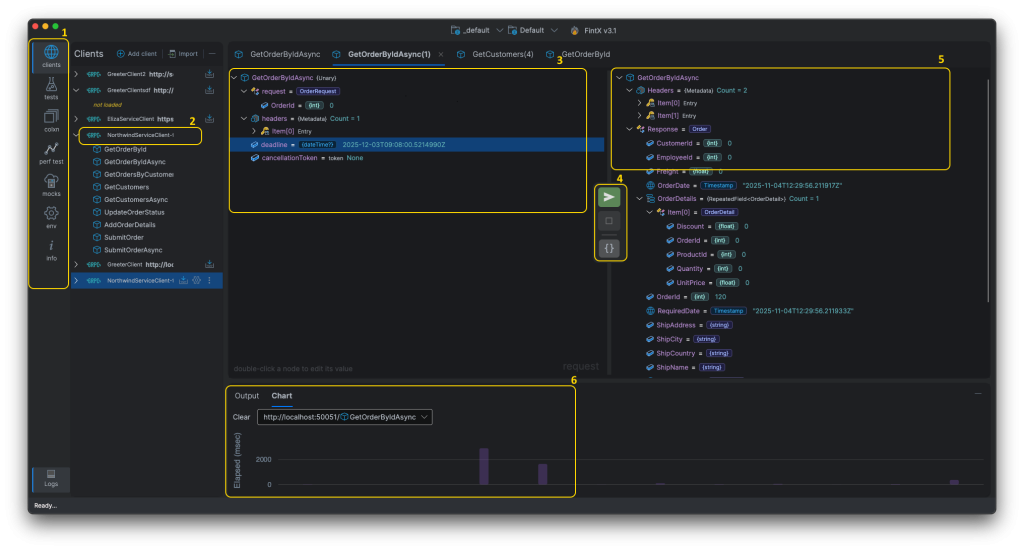The image size is (1024, 551).
Task: Click Clear in the chart panel
Action: pos(241,416)
